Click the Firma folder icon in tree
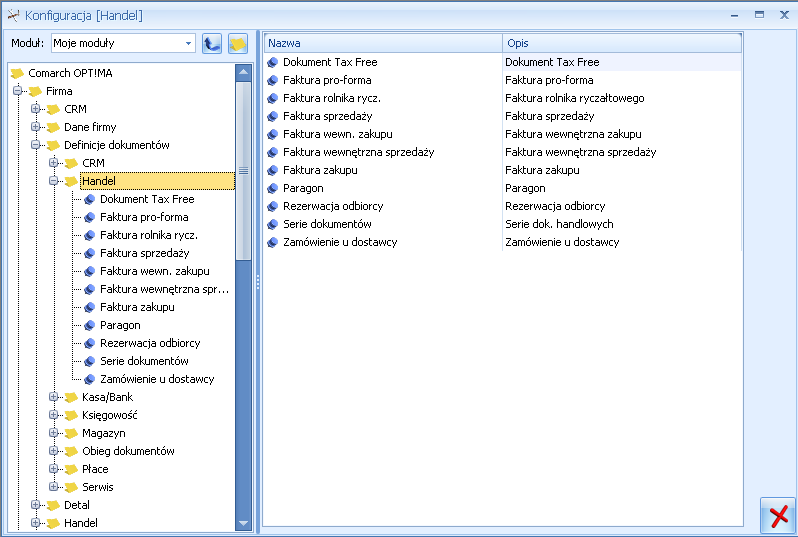798x537 pixels. click(35, 92)
